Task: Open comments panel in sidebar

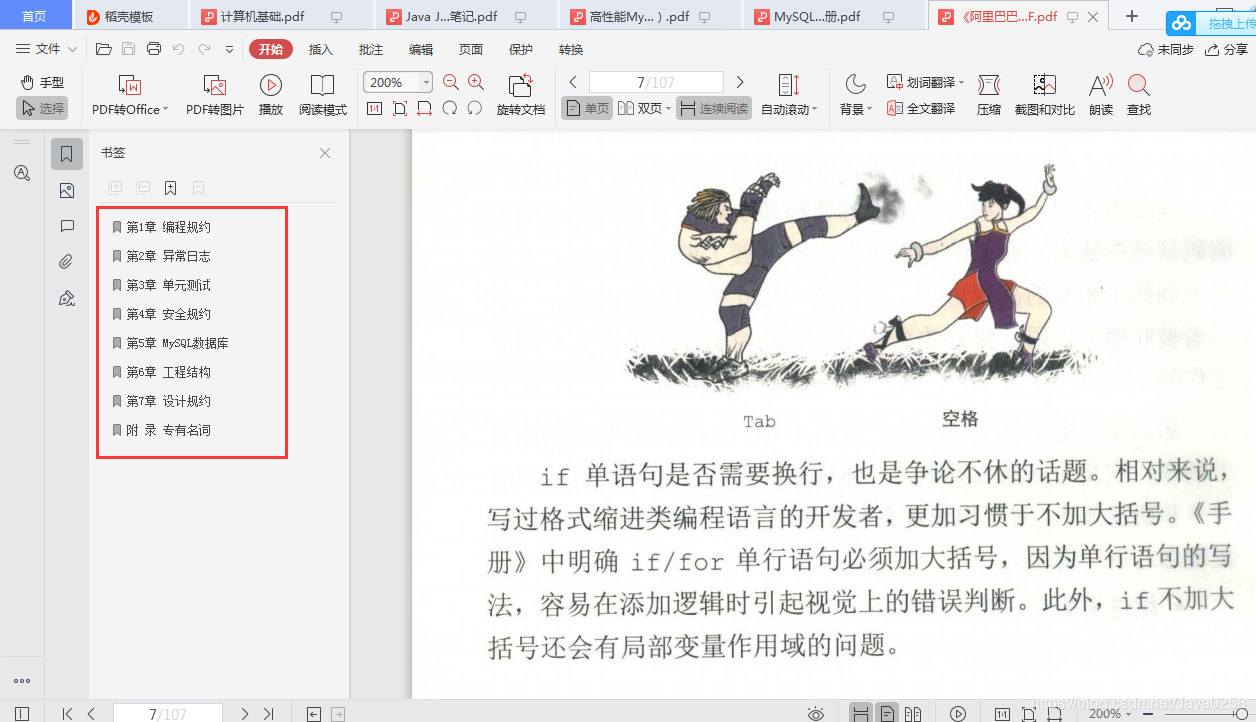Action: point(67,226)
